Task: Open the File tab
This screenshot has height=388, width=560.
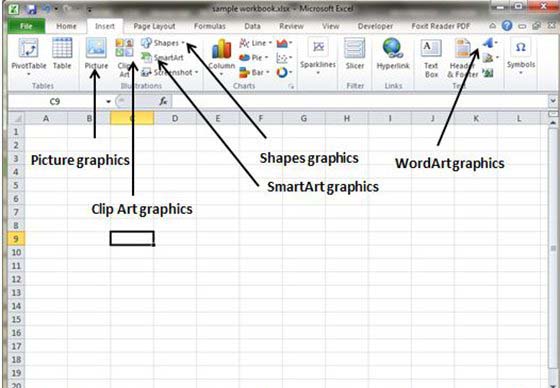Action: pos(26,26)
